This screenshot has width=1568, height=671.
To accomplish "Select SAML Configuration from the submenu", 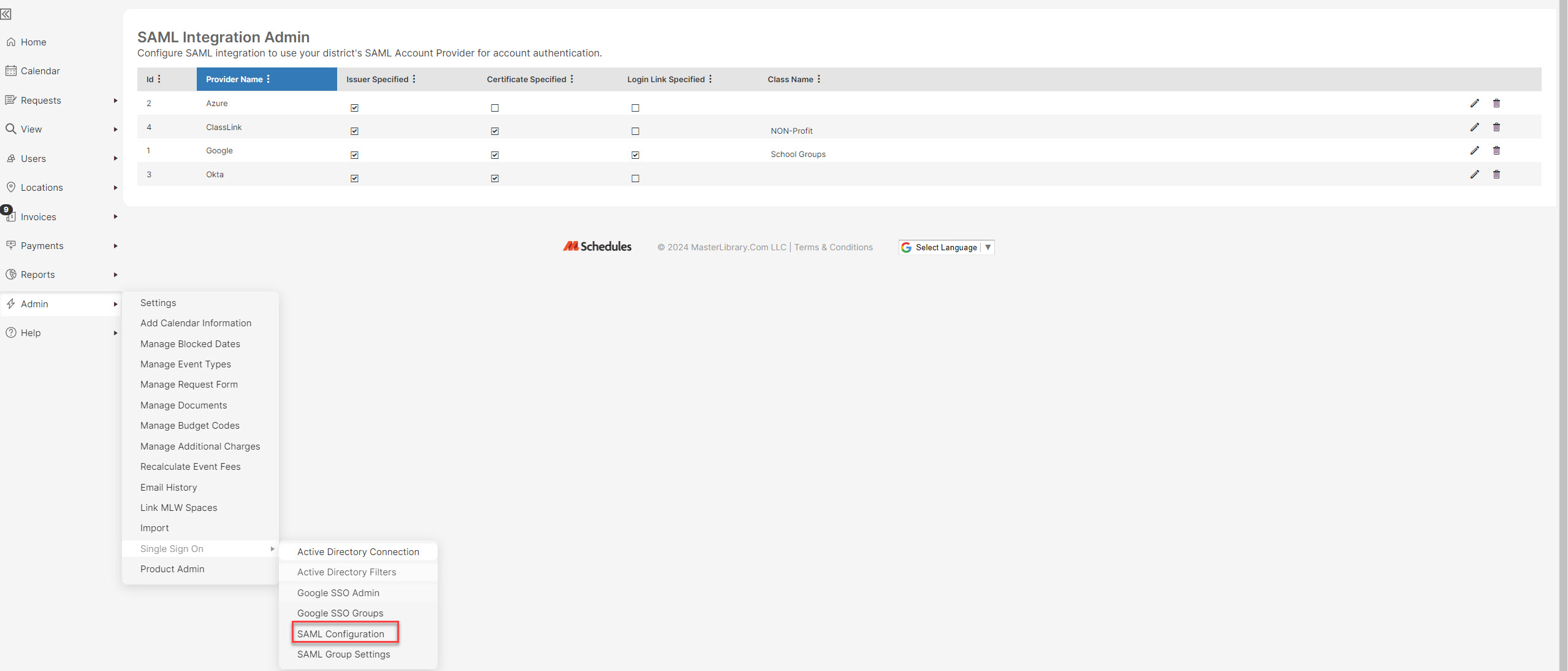I will [343, 634].
